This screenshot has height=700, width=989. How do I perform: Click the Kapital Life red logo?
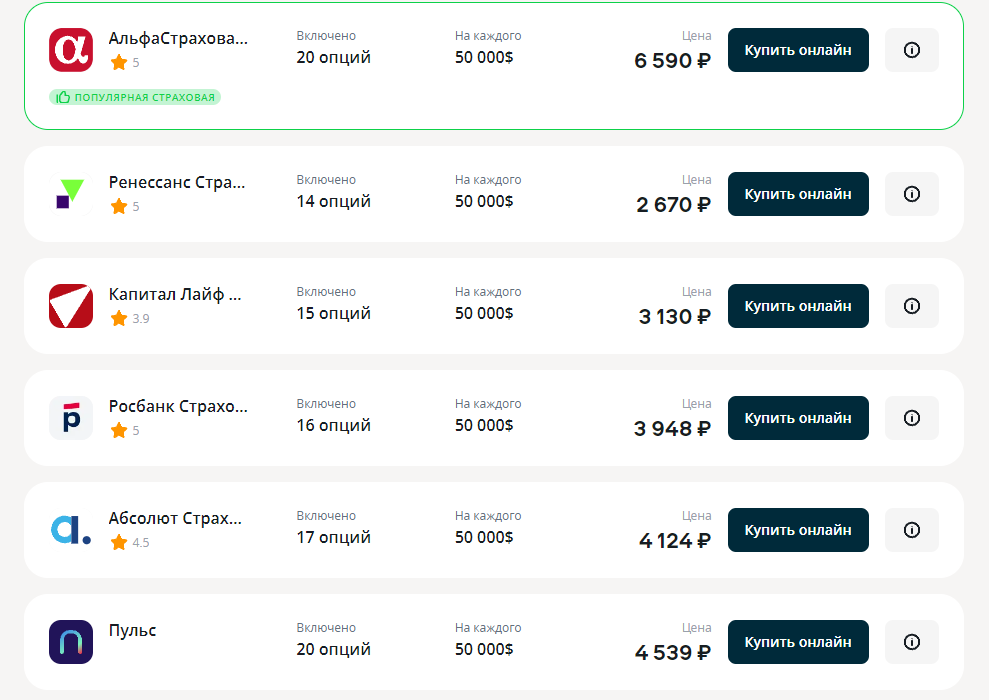click(71, 306)
